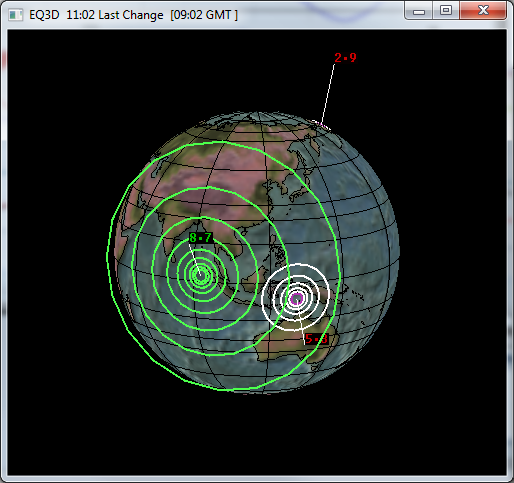Click the green epicenter center of 8.7 quake

tap(200, 275)
